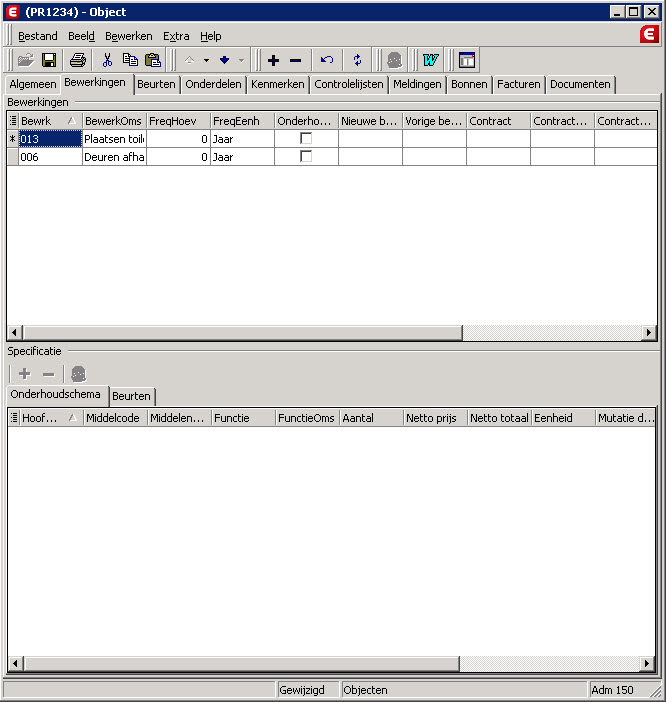Click horizontal scrollbar thumb of Specificatie grid
Image resolution: width=666 pixels, height=702 pixels.
click(x=242, y=664)
